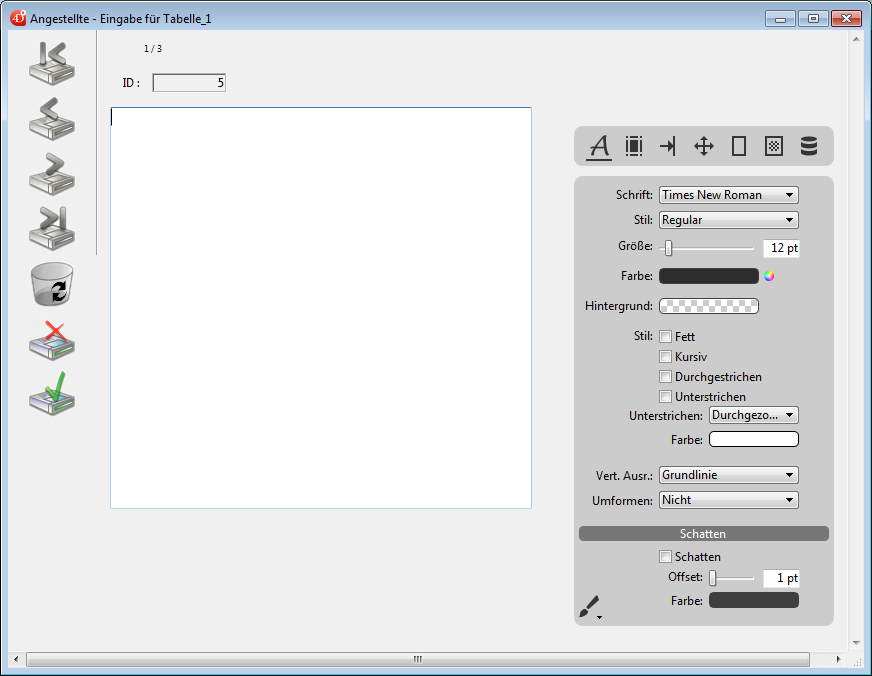Screen dimensions: 872x676
Task: Toggle the Kursiv checkbox
Action: [666, 357]
